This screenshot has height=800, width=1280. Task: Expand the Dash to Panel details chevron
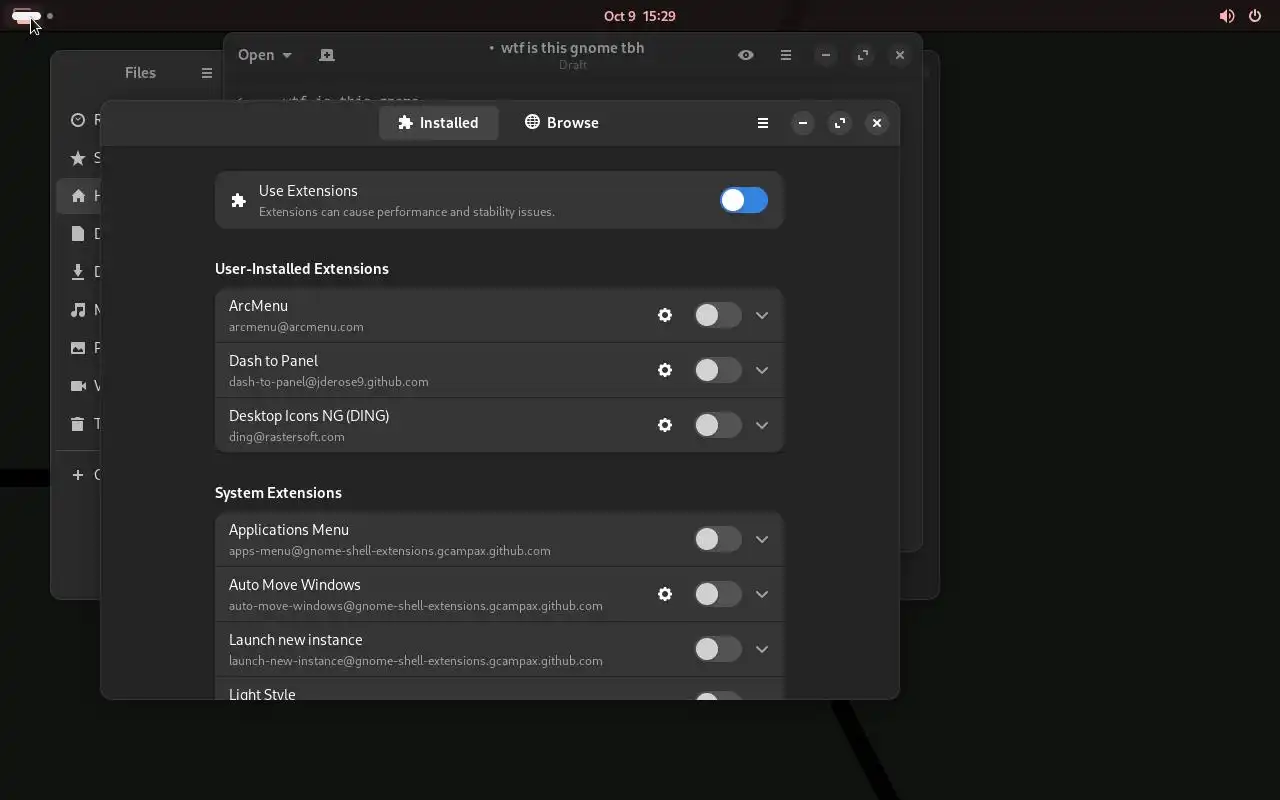point(762,370)
